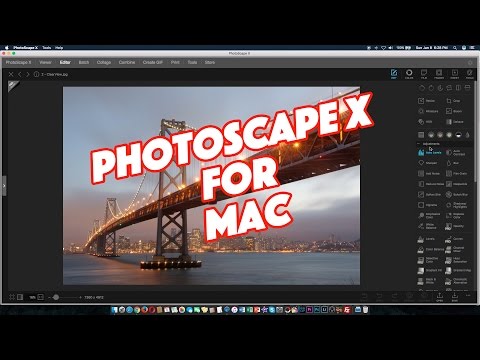Show image info icon next to filename
Image resolution: width=480 pixels, height=360 pixels.
coord(36,74)
